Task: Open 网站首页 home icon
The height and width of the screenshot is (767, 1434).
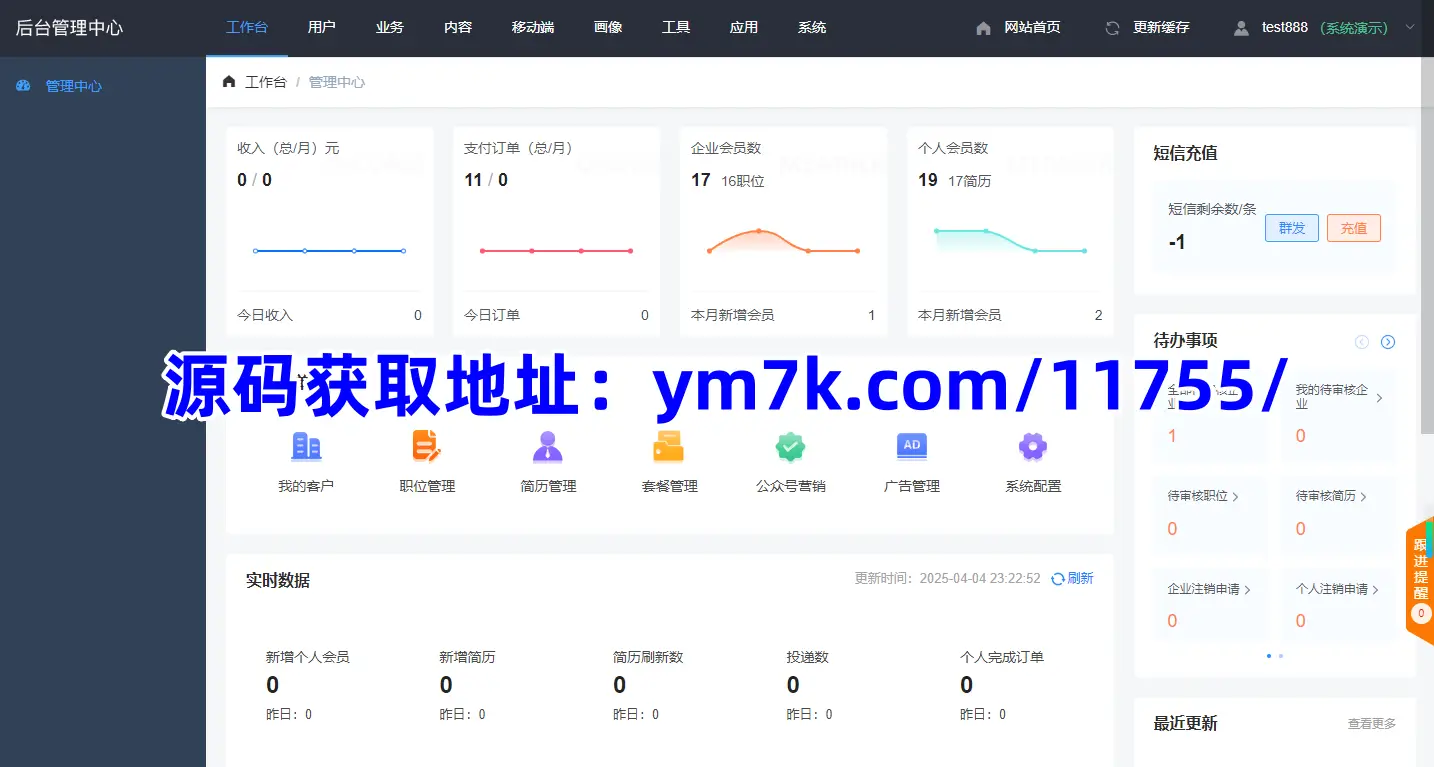Action: 983,27
